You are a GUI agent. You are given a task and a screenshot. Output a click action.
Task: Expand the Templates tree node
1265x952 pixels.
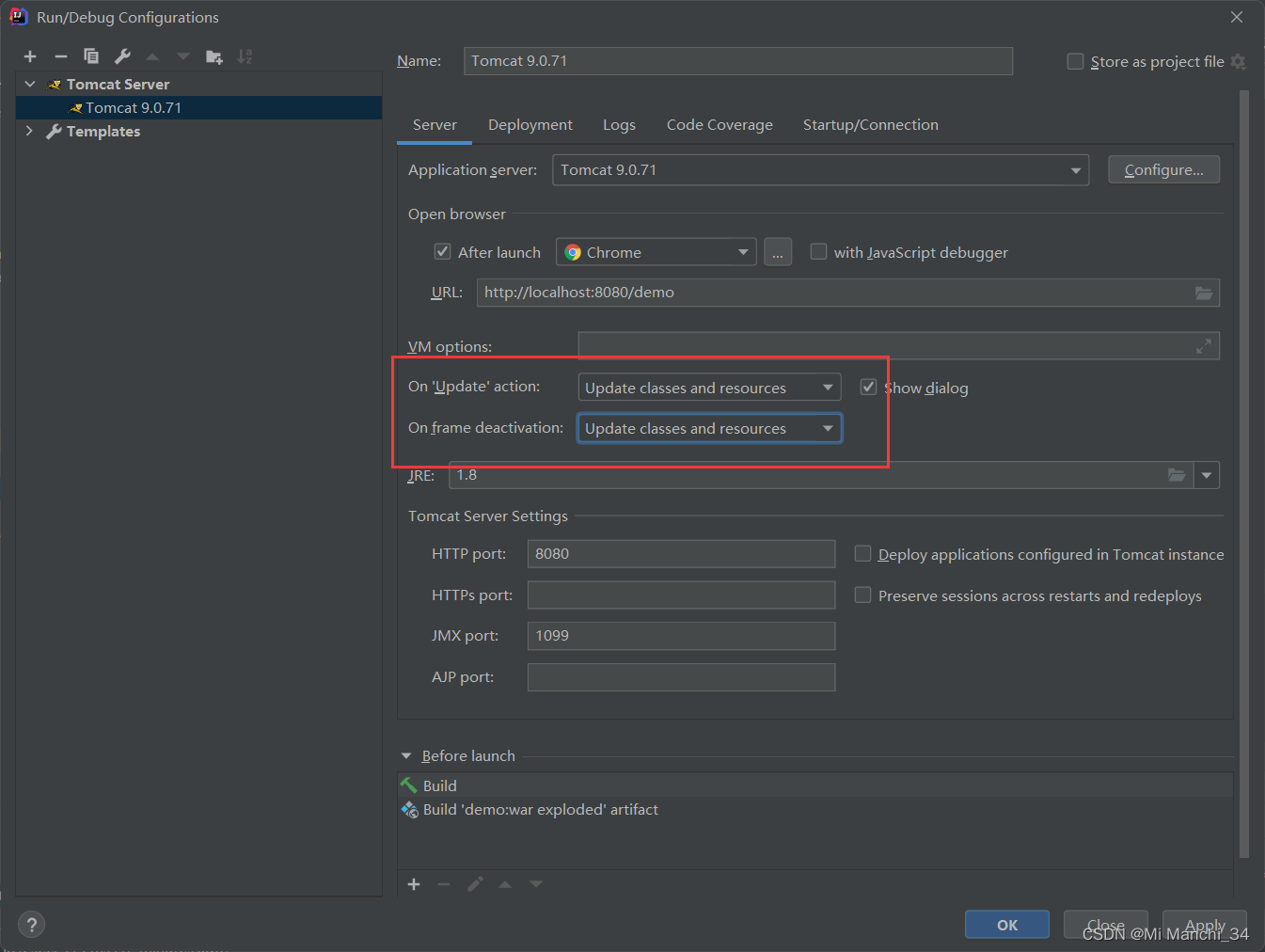(30, 131)
